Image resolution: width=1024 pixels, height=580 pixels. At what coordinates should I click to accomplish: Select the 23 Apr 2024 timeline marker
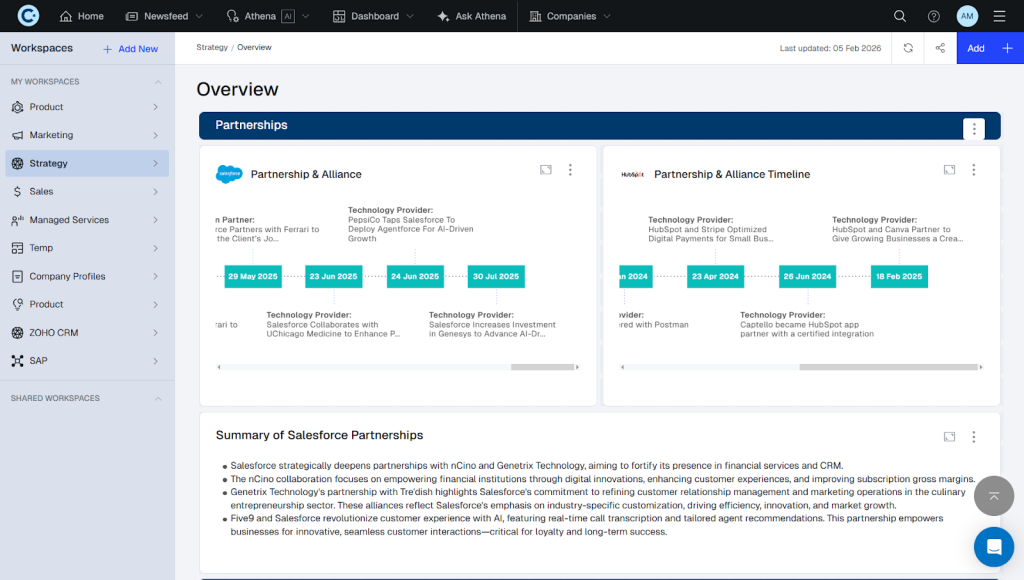715,276
